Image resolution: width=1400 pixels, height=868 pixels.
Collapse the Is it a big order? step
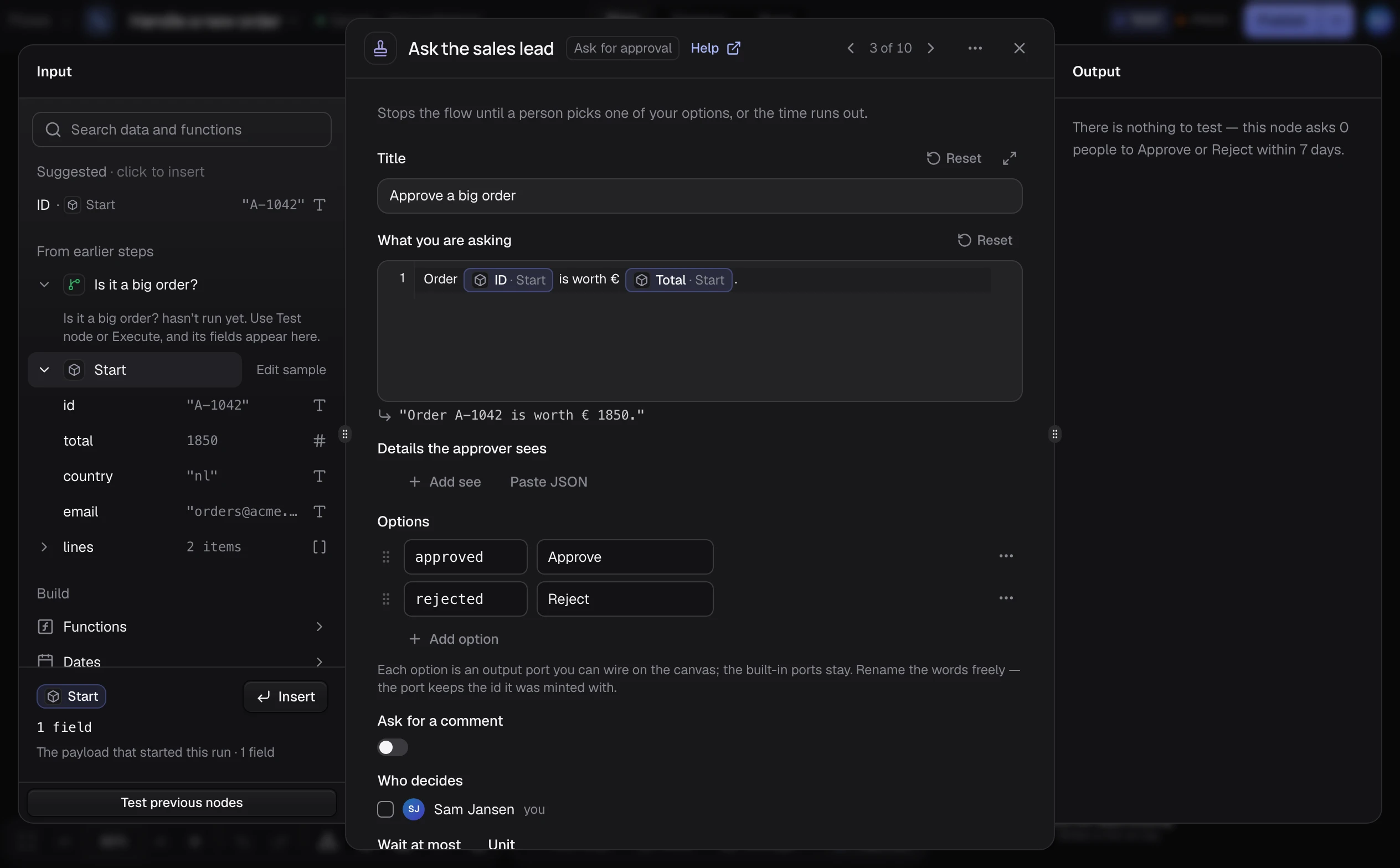click(x=44, y=285)
